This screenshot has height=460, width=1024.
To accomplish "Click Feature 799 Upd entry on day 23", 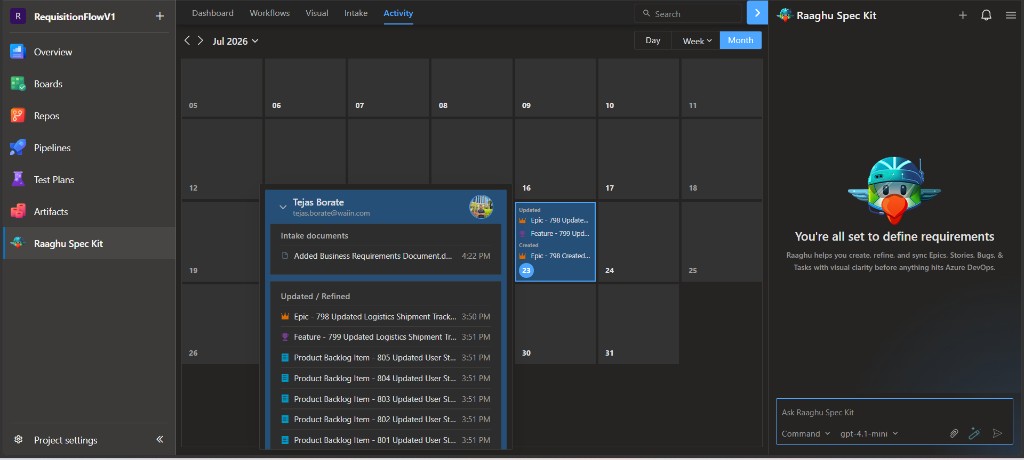I will click(555, 233).
